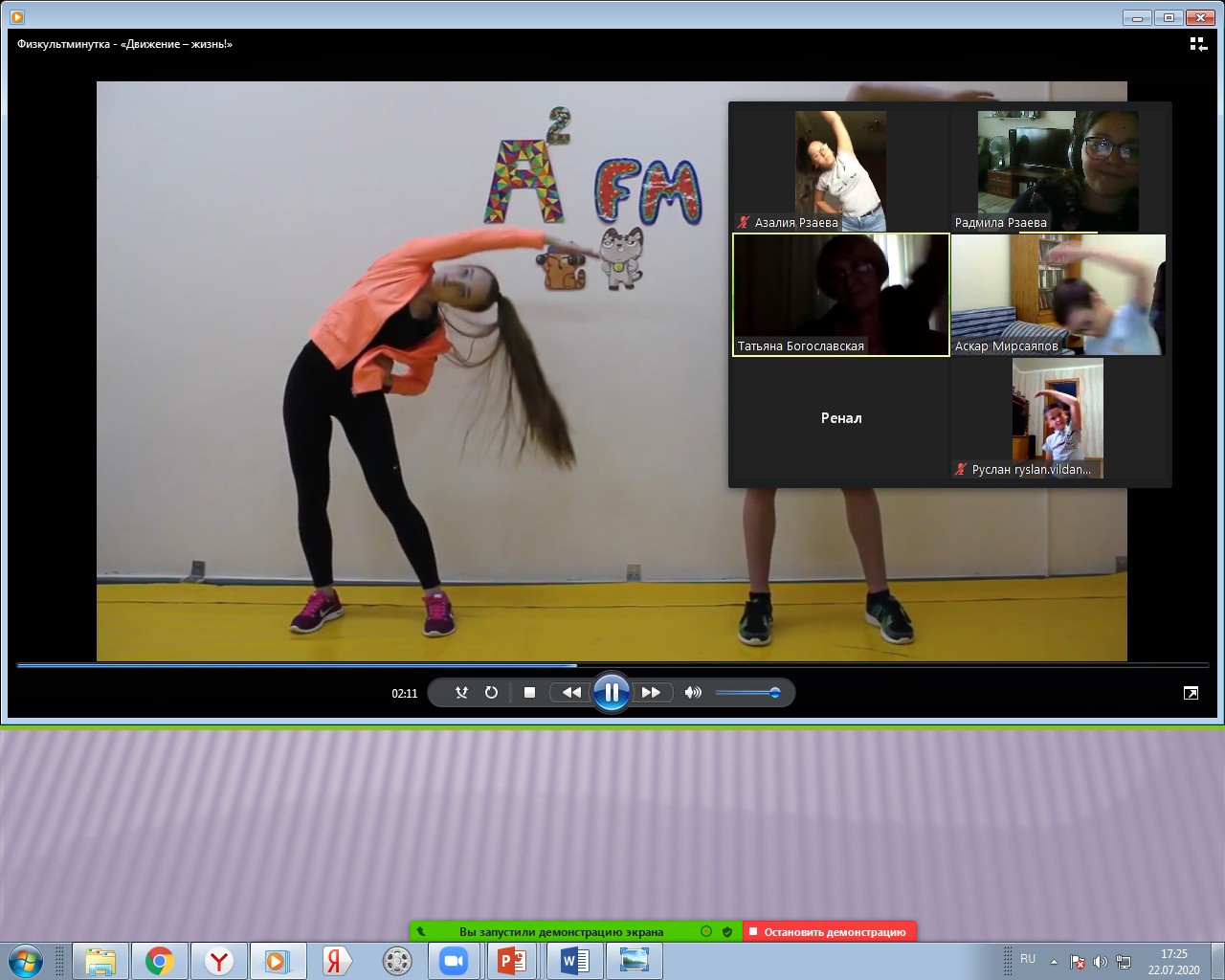Toggle repeat mode in player
The height and width of the screenshot is (980, 1225).
point(491,692)
